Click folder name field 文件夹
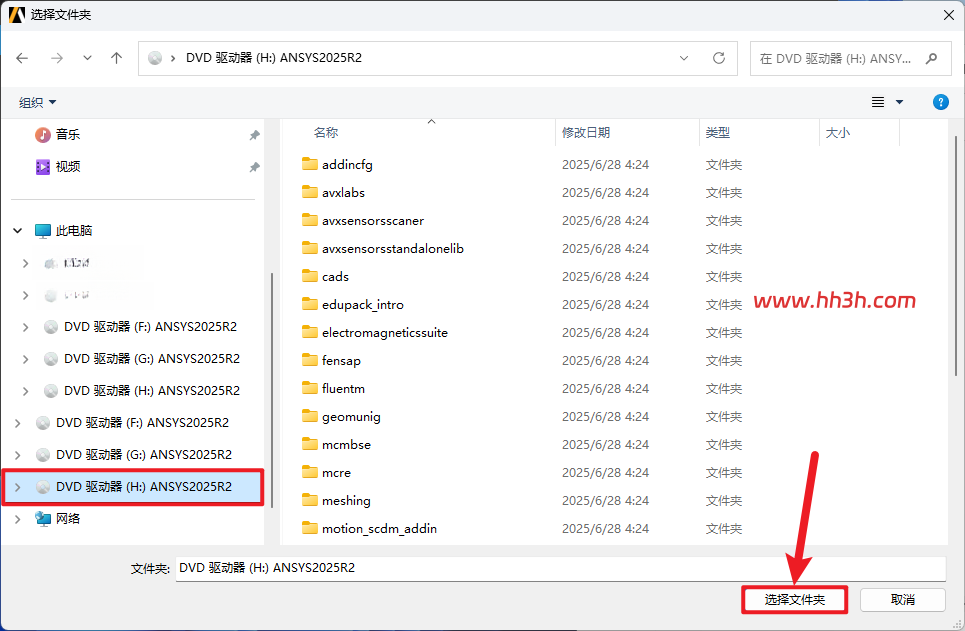 (561, 568)
